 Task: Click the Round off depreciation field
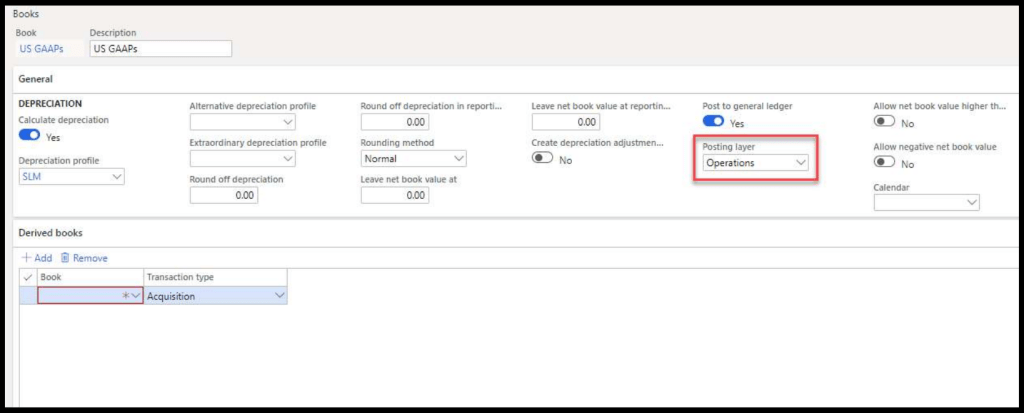tap(224, 195)
